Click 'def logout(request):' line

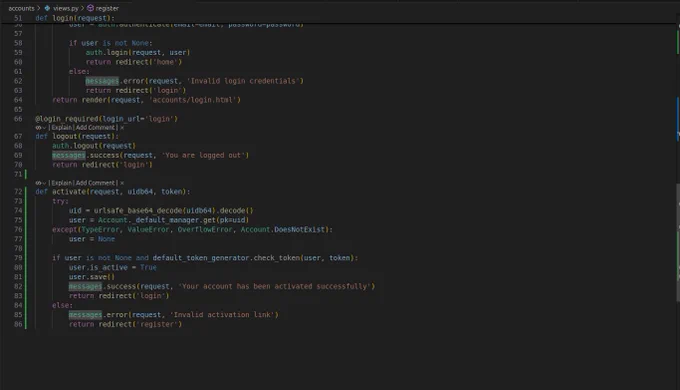[x=77, y=136]
